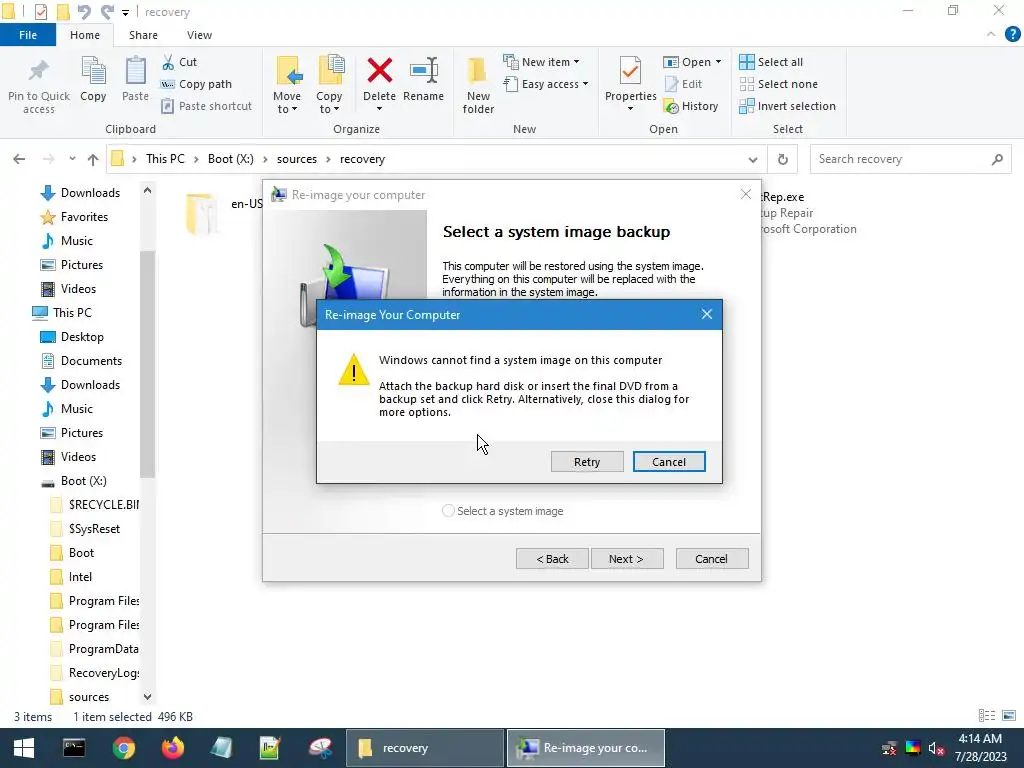Click Edit in the Open group
Viewport: 1024px width, 768px height.
[x=683, y=84]
